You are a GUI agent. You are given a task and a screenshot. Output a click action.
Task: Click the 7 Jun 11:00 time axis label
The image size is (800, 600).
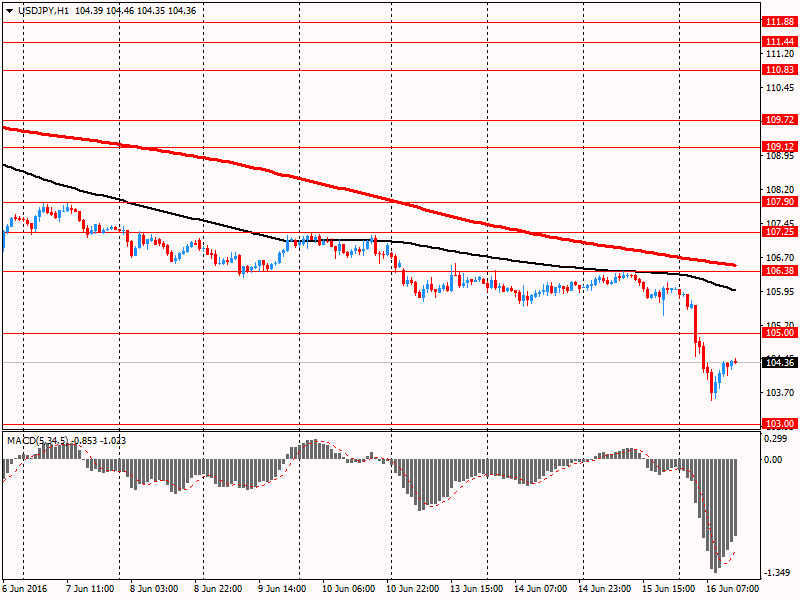[90, 589]
